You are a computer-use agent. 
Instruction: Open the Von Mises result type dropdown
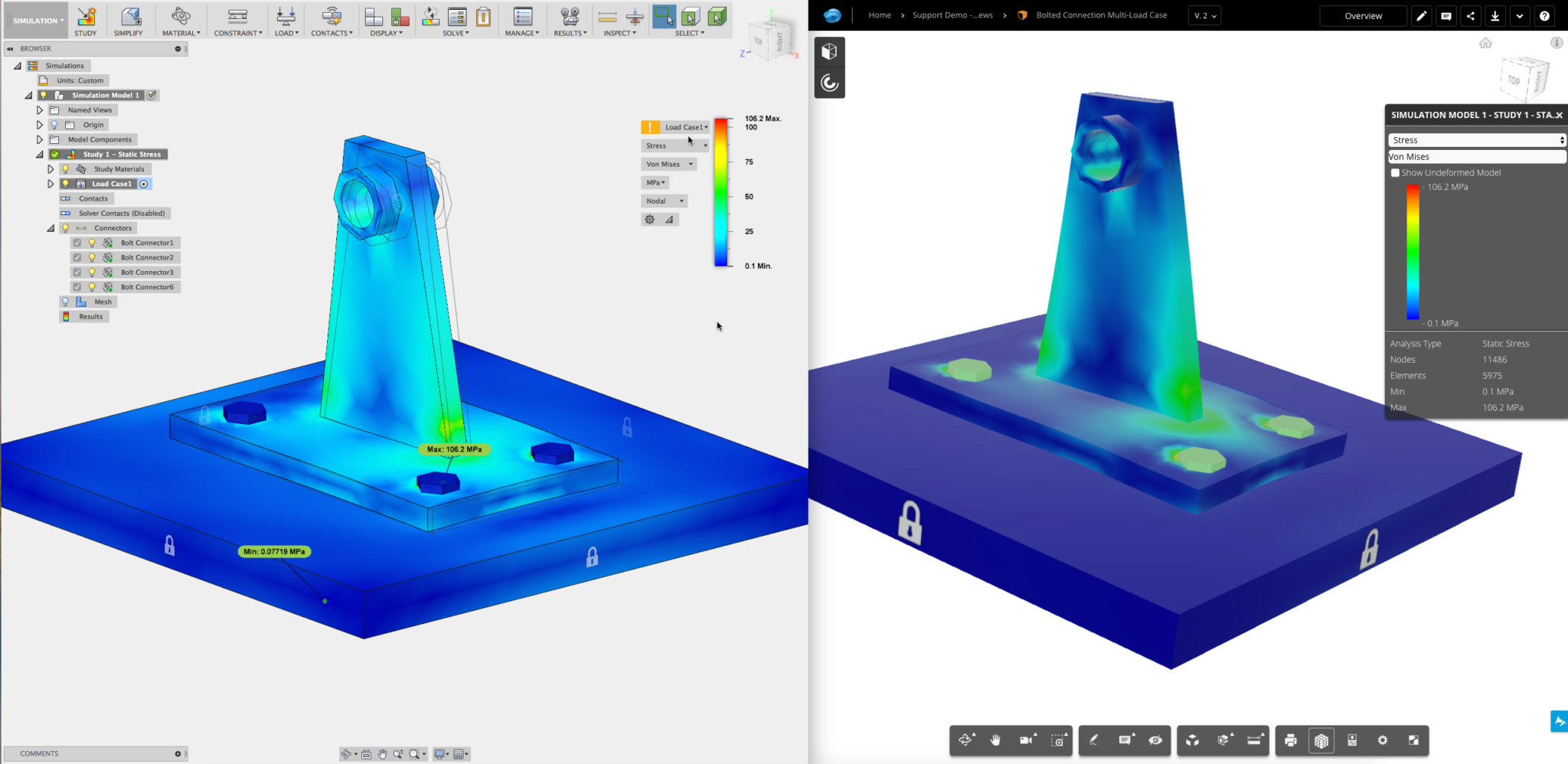[x=669, y=164]
